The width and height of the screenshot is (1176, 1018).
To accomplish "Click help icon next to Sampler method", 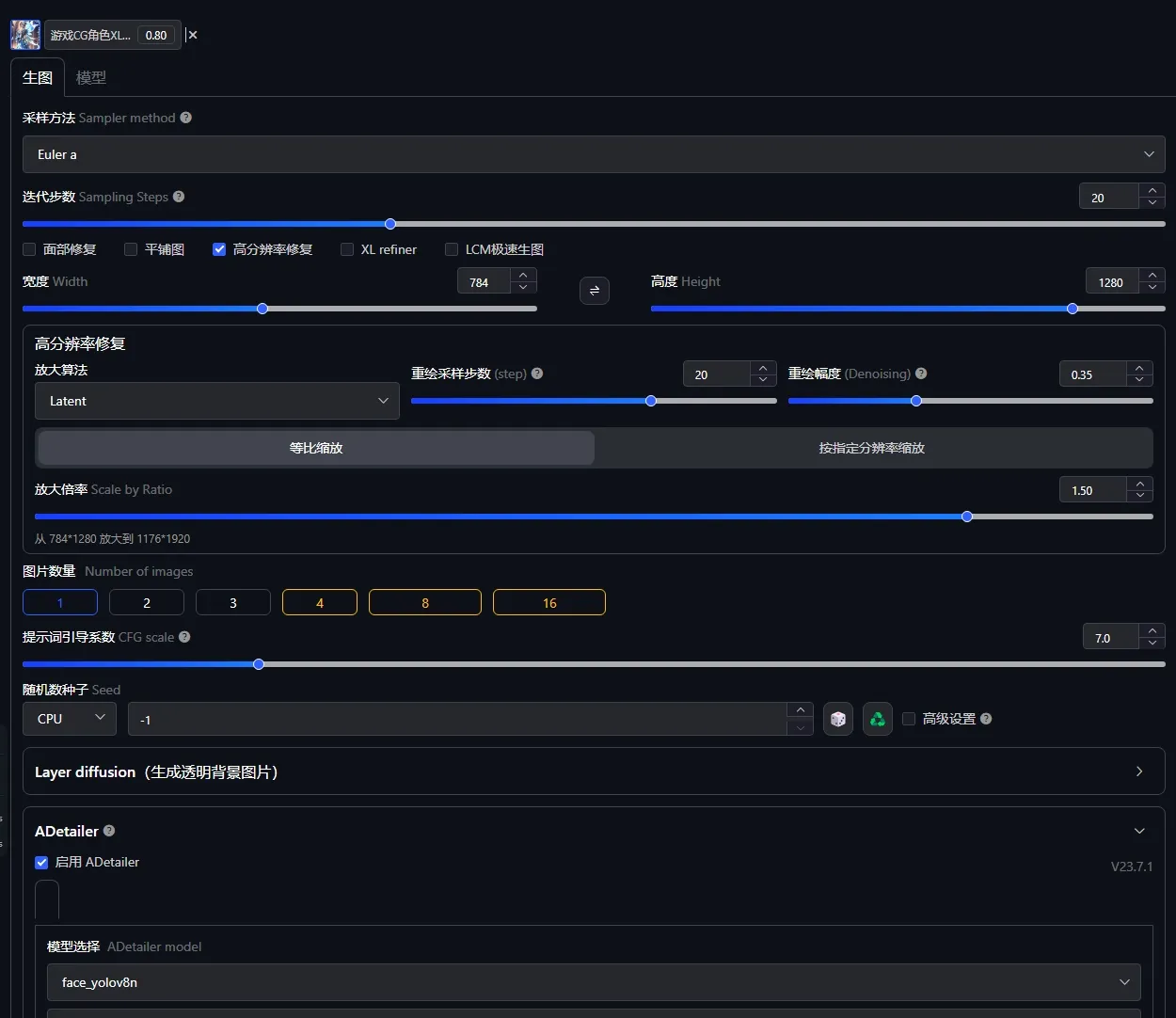I will [x=186, y=118].
